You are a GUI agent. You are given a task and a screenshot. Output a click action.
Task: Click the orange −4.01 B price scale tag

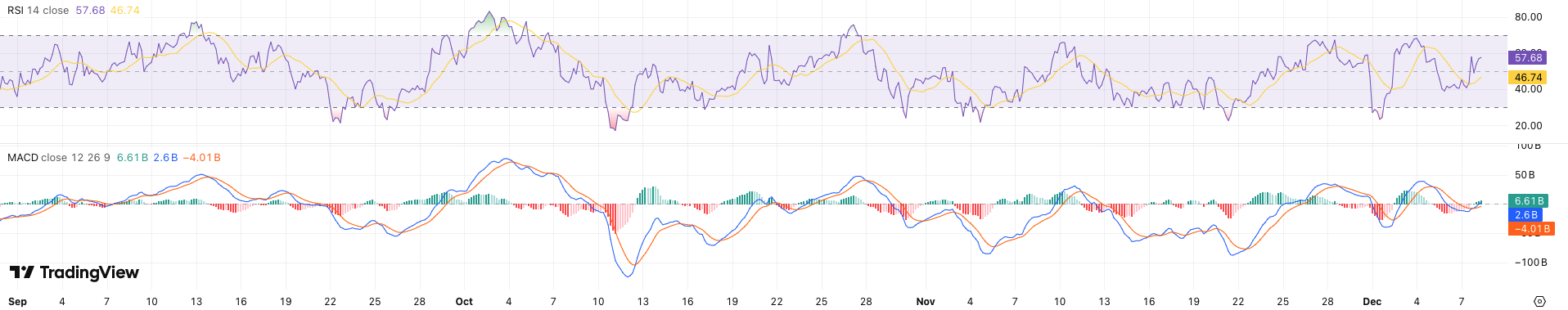1530,229
